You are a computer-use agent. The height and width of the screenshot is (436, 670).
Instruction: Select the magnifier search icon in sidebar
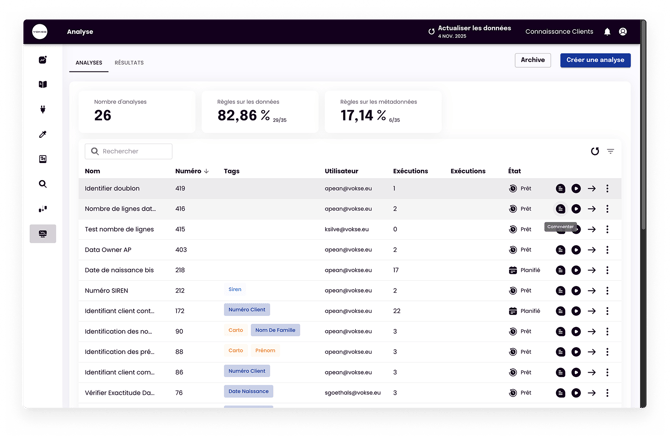[43, 184]
